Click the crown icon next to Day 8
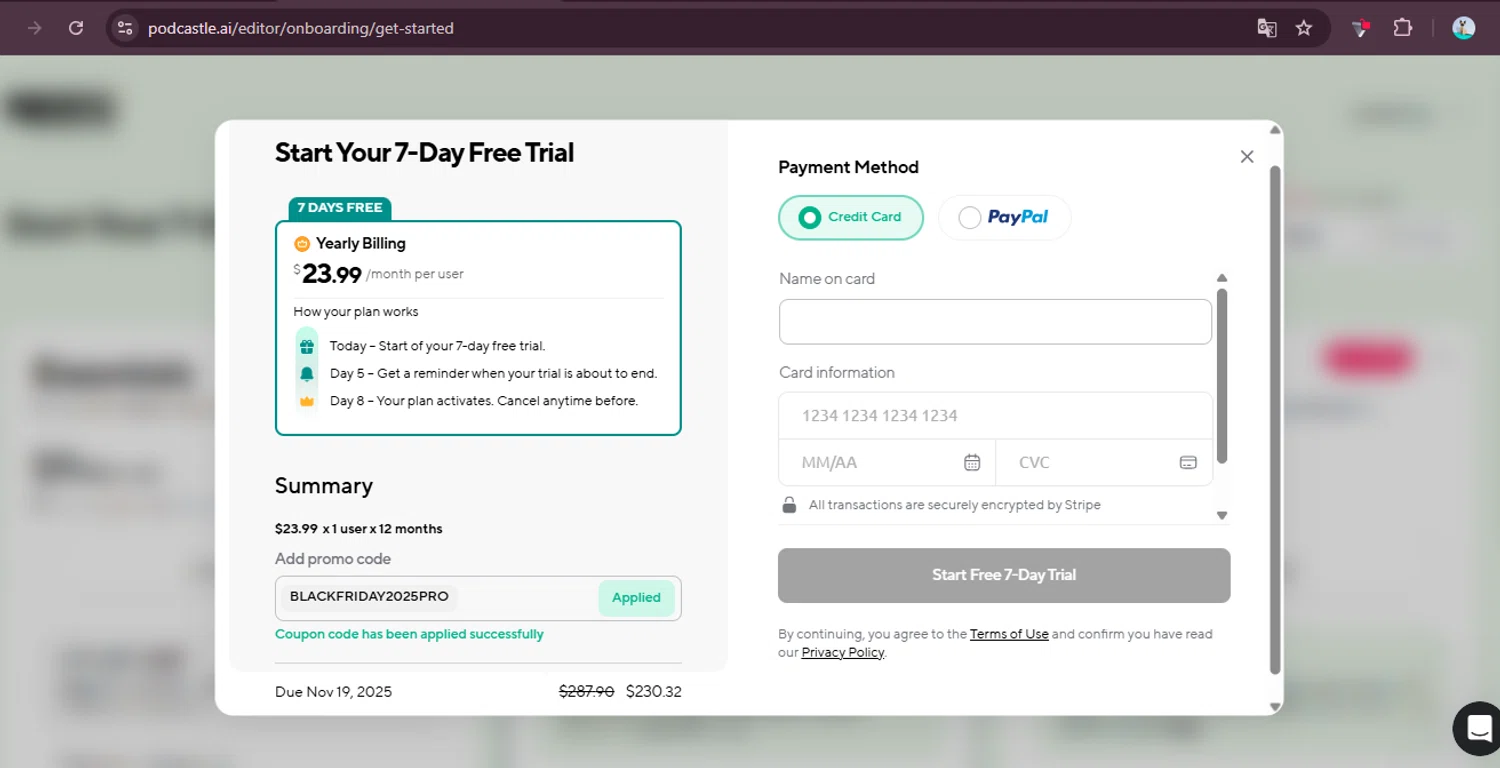Image resolution: width=1500 pixels, height=768 pixels. tap(307, 401)
